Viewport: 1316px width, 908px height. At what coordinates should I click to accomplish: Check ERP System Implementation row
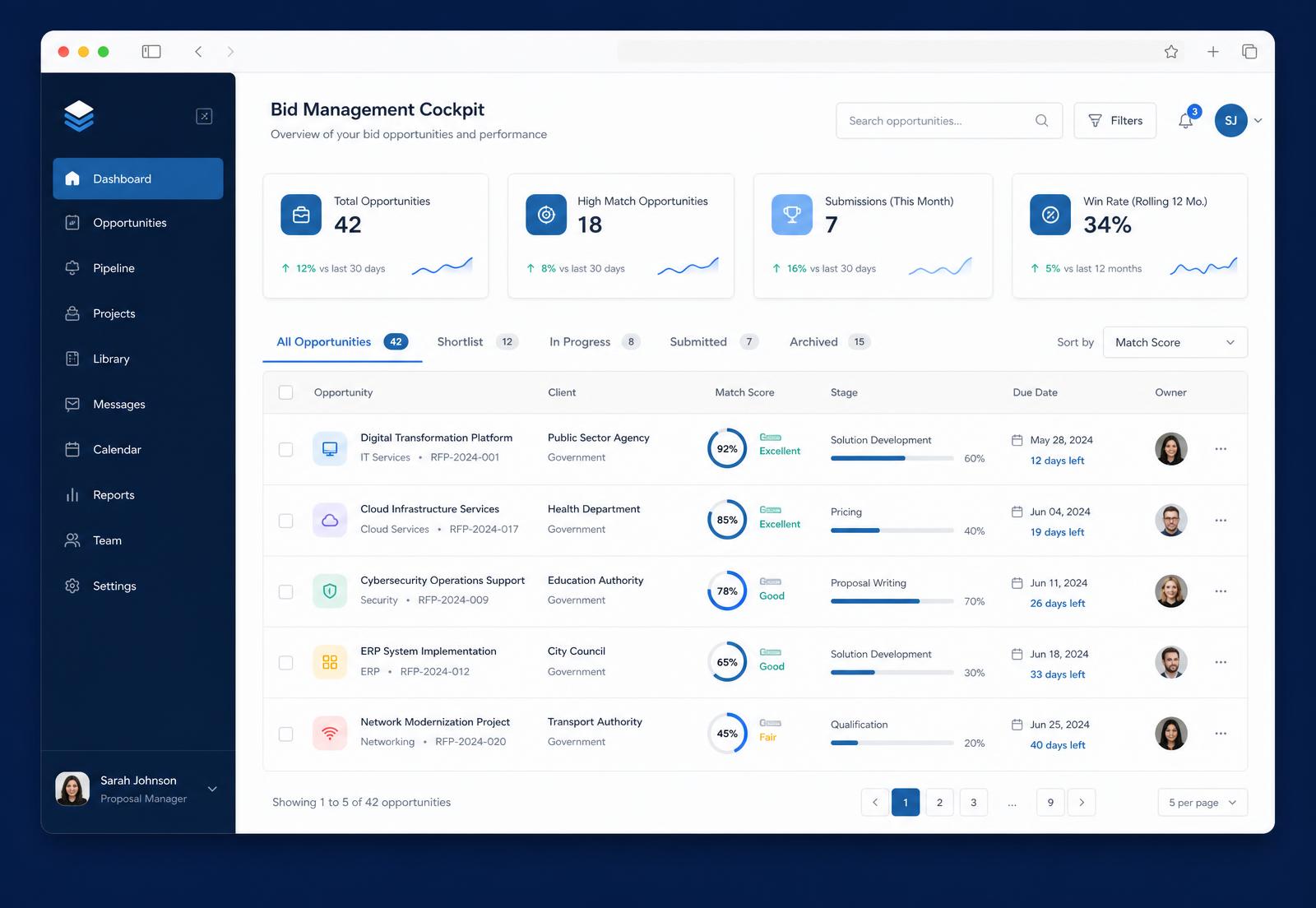[285, 663]
